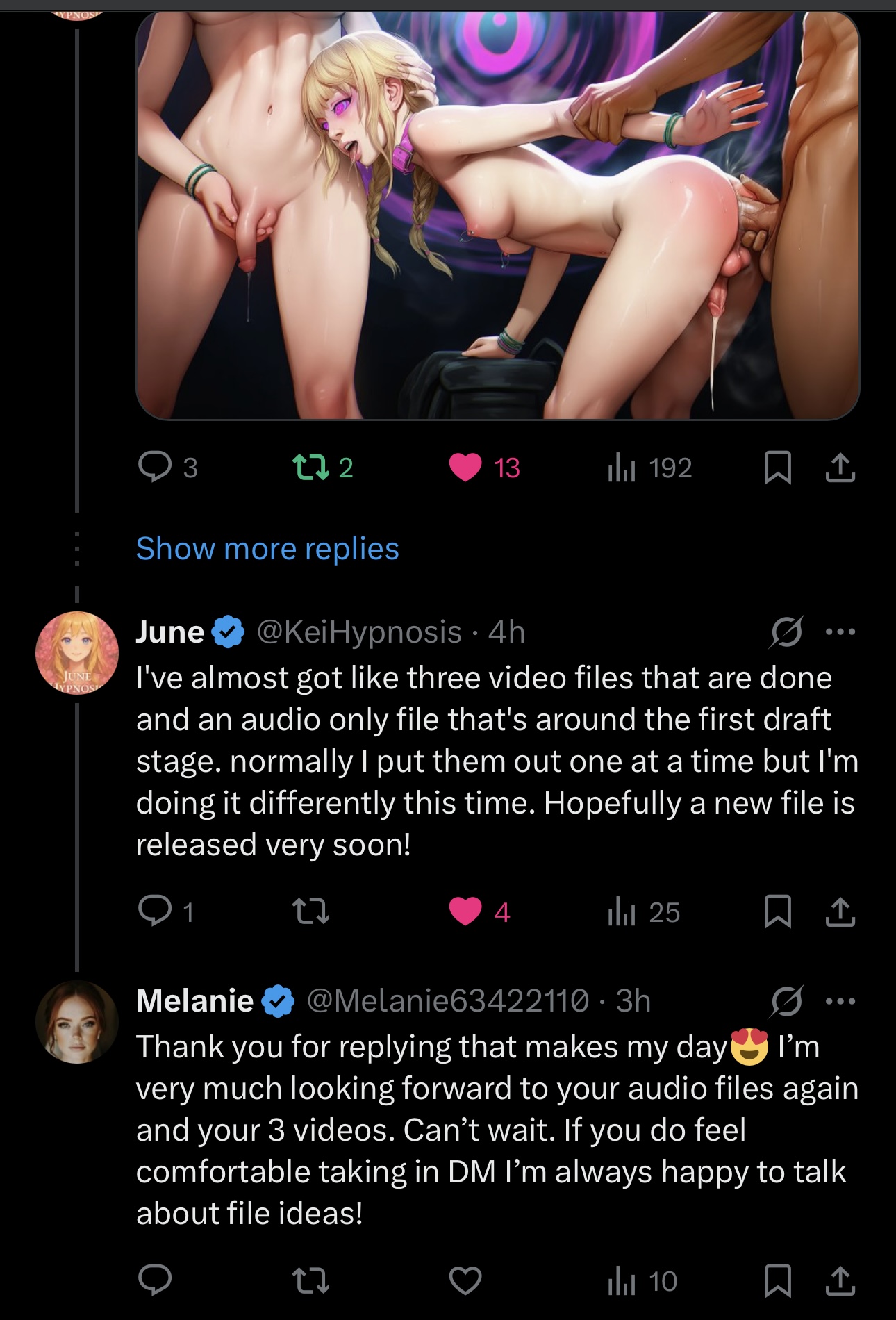Image resolution: width=896 pixels, height=1320 pixels.
Task: Reply to Melanie's tweet
Action: [155, 1280]
